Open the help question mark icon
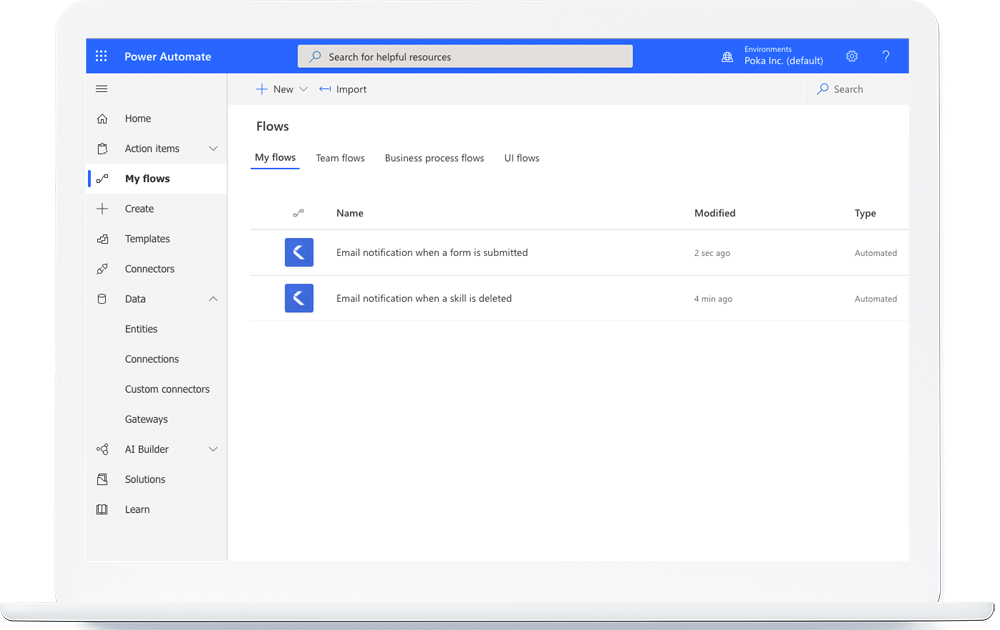This screenshot has width=1000, height=630. click(886, 56)
